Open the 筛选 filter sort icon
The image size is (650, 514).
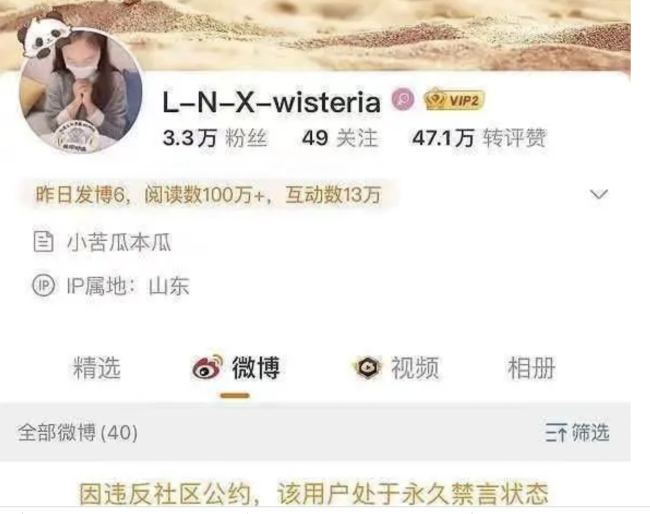pos(556,433)
